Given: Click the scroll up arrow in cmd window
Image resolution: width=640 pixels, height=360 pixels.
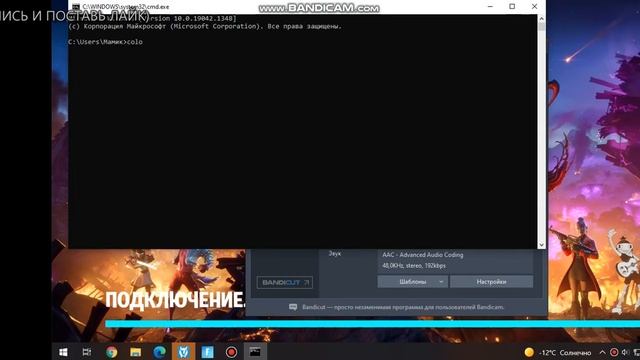Looking at the screenshot, I should point(542,18).
